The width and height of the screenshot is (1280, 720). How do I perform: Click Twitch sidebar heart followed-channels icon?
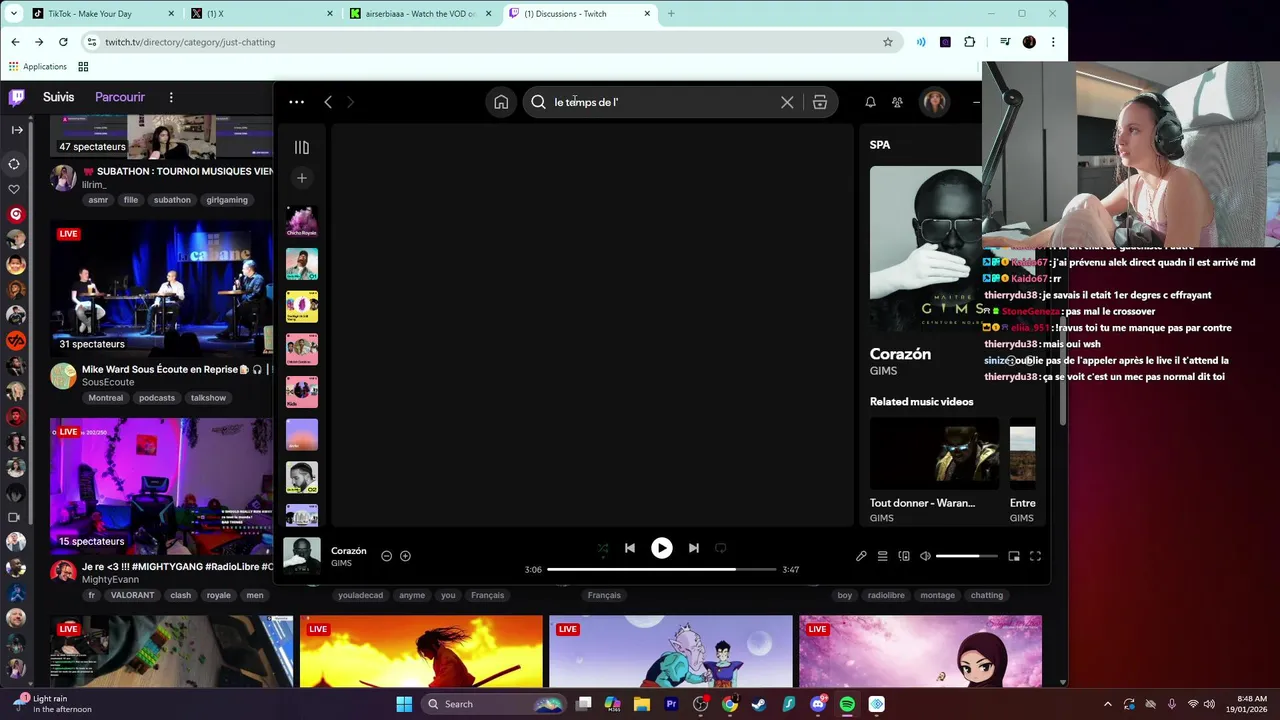[x=14, y=189]
